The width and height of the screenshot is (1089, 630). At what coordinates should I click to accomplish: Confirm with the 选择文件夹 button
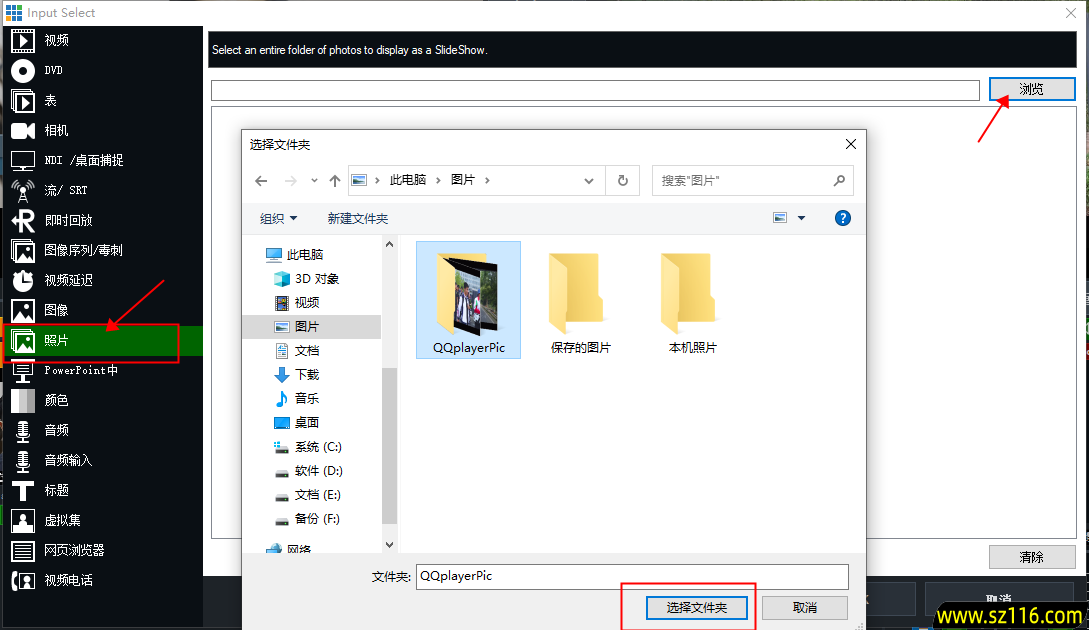pyautogui.click(x=696, y=607)
